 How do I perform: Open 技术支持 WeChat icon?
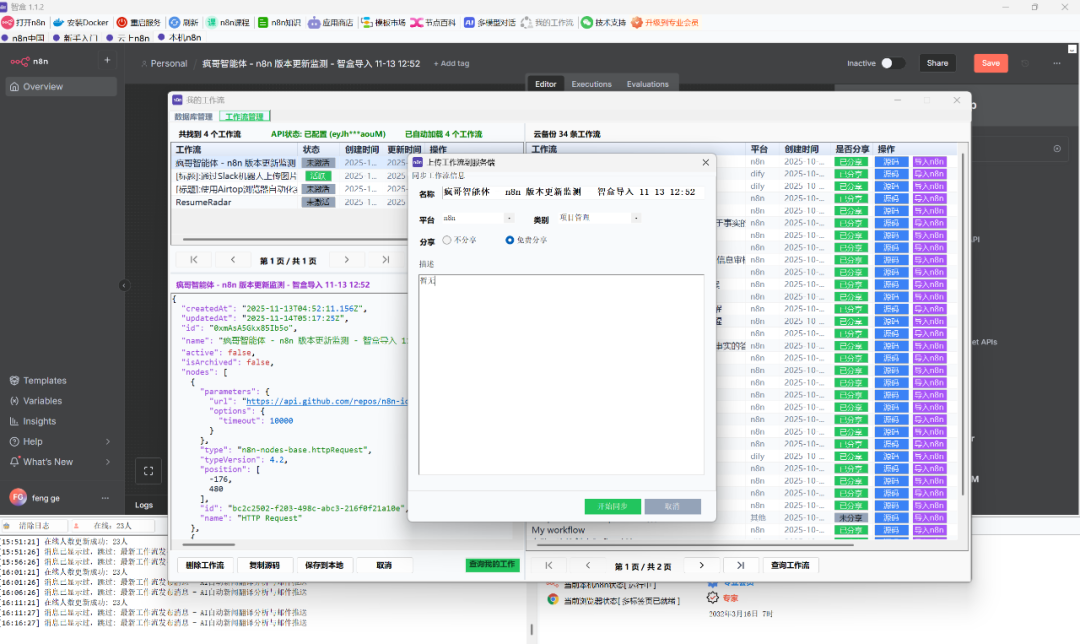point(587,23)
